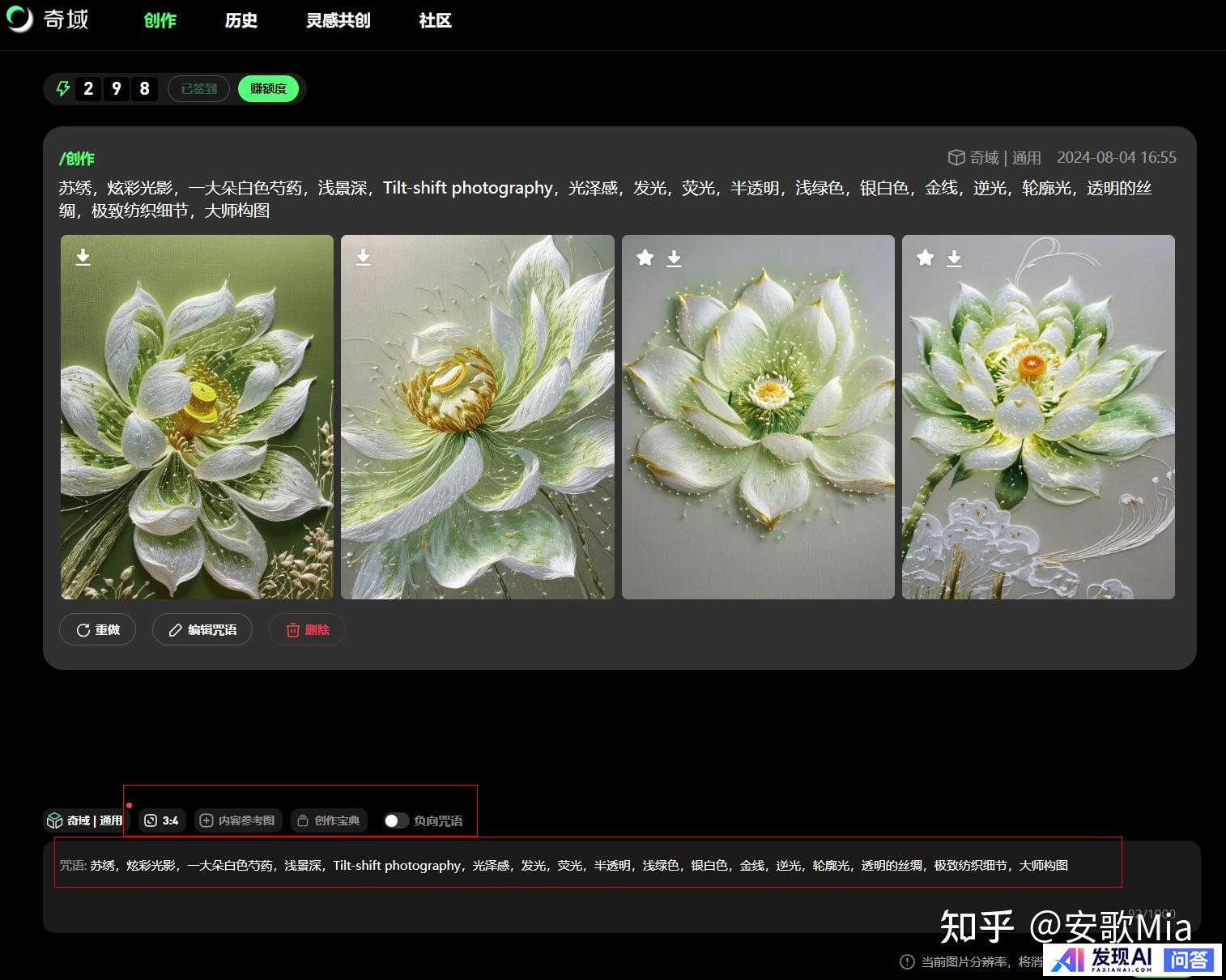Click the 赚额度 button
Viewport: 1226px width, 980px height.
point(268,88)
